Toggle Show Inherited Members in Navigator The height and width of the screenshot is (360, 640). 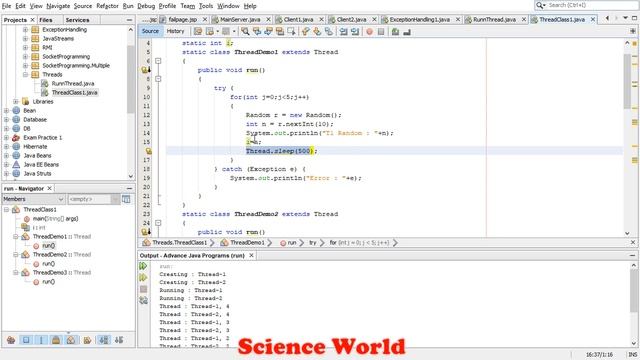[11, 340]
